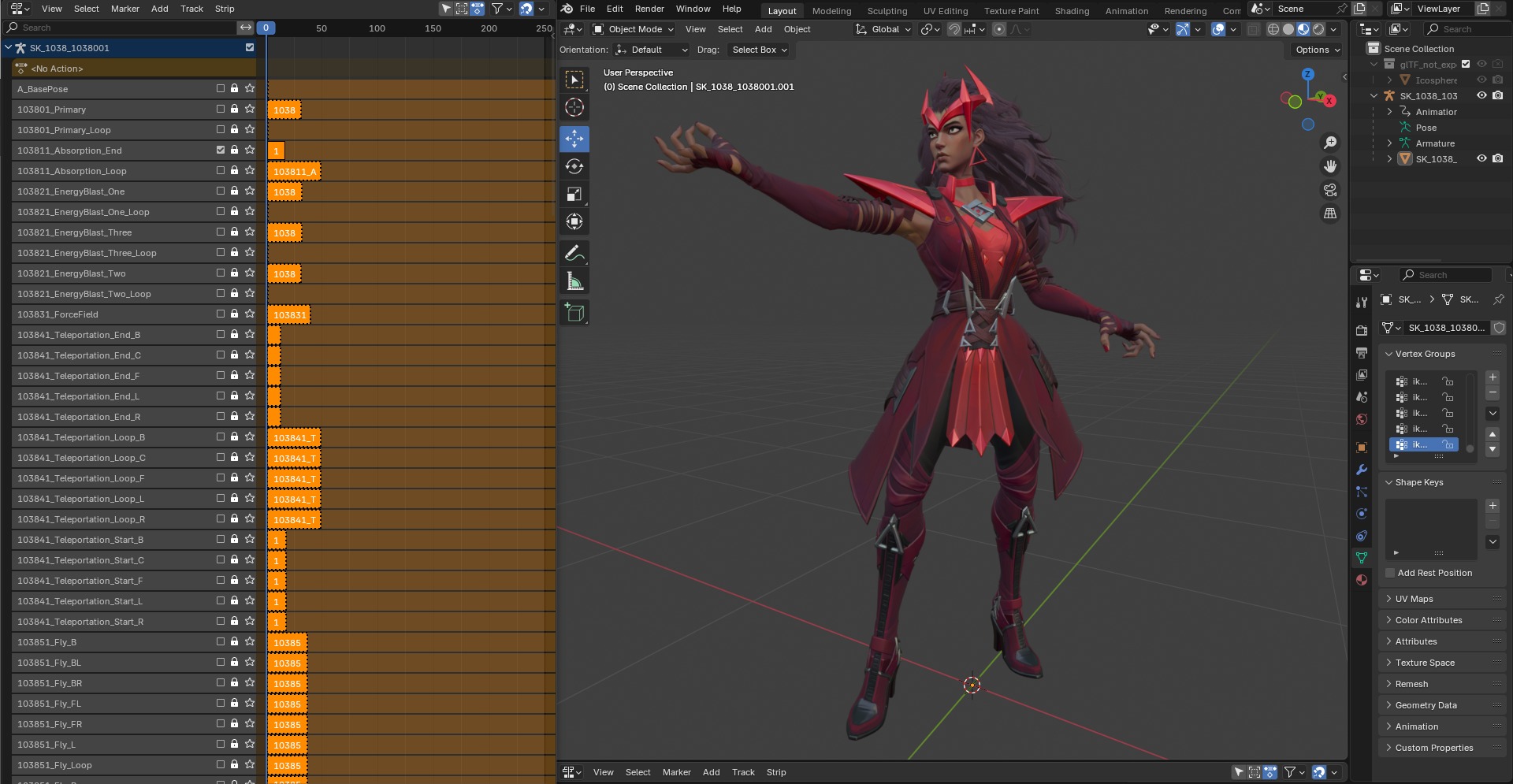Click the zoom view magnifier icon
This screenshot has height=784, width=1513.
click(x=1330, y=143)
